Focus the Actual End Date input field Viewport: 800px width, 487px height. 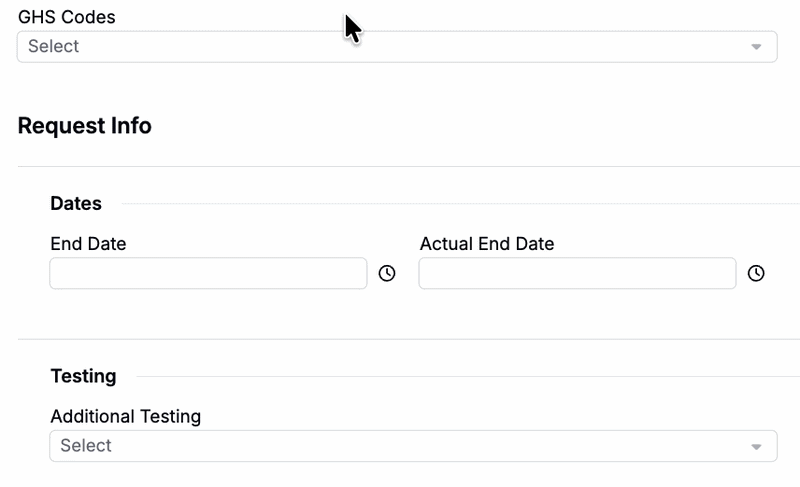(577, 273)
